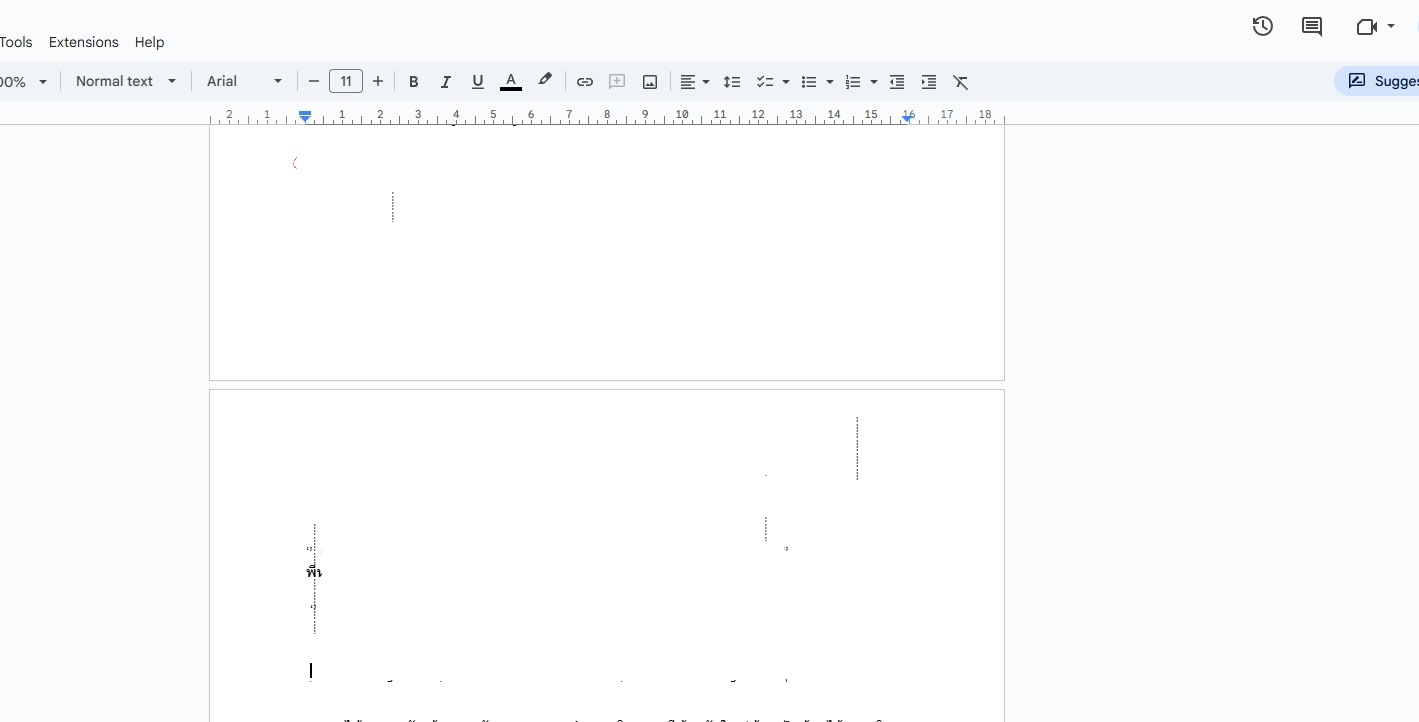This screenshot has height=722, width=1419.
Task: Increase font size with the plus button
Action: pyautogui.click(x=378, y=81)
